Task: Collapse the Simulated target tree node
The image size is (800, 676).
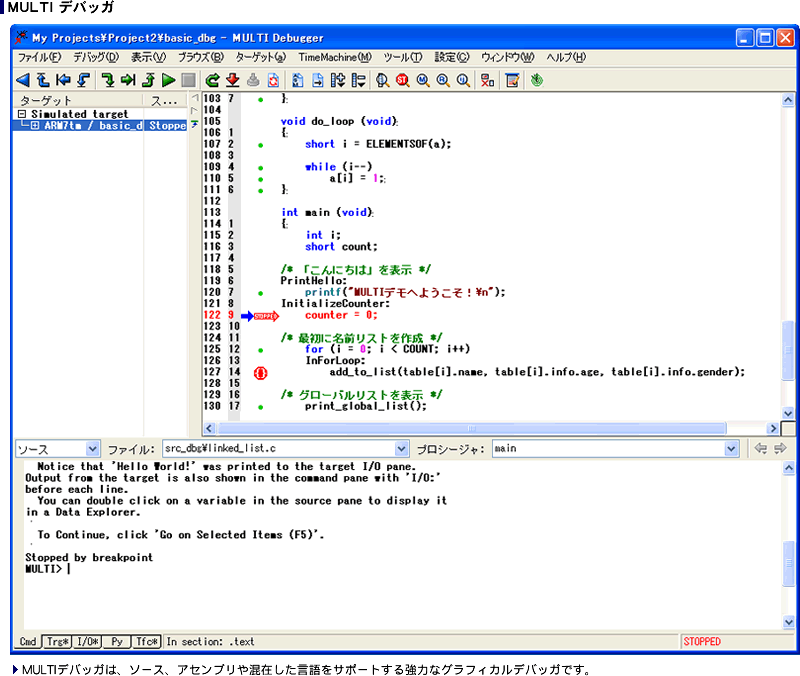Action: point(22,115)
